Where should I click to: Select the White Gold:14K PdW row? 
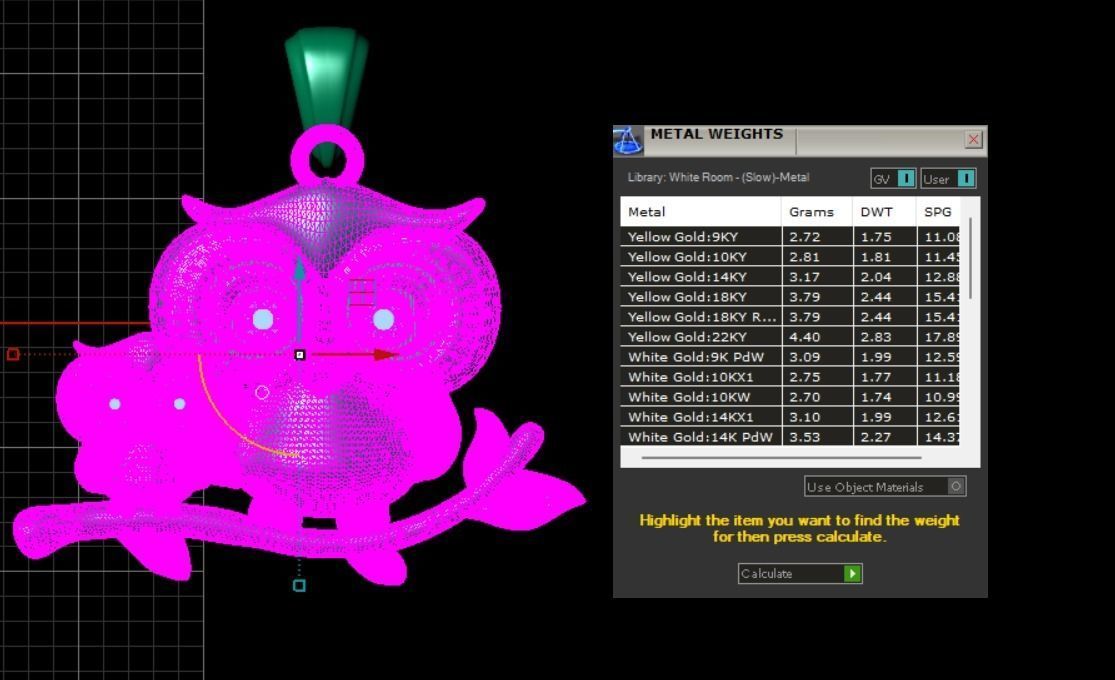[x=790, y=436]
